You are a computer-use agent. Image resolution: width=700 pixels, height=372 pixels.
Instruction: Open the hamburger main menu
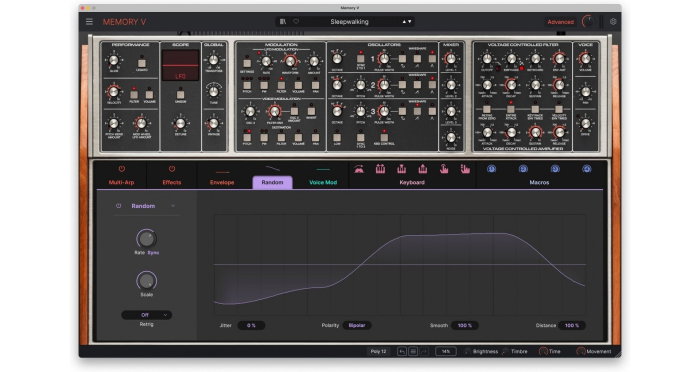pos(89,21)
